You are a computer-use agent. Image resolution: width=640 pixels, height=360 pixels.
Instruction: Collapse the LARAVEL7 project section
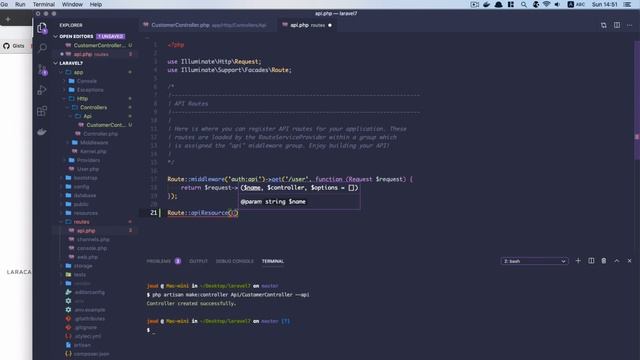56,63
